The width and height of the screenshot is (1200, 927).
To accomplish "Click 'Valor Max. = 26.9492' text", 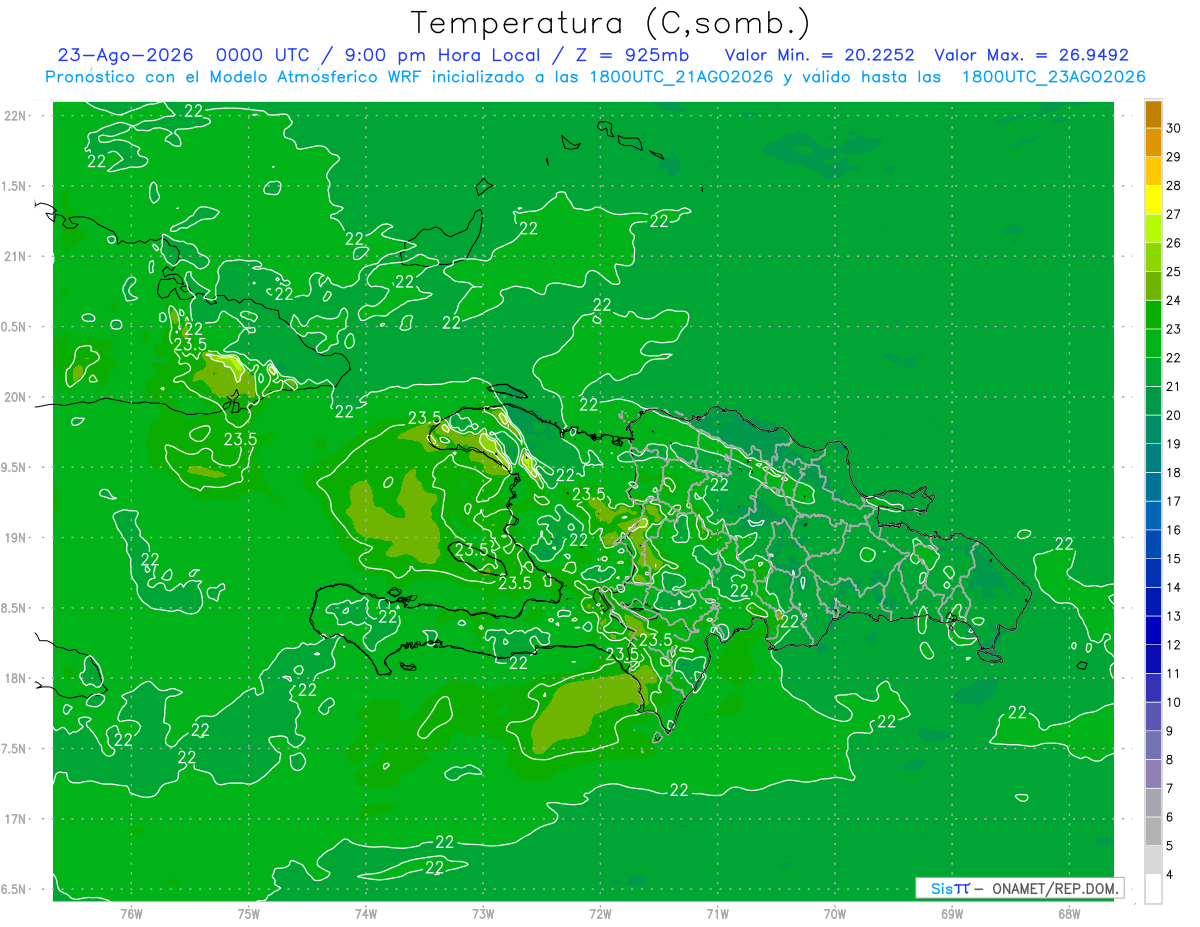I will [1031, 56].
